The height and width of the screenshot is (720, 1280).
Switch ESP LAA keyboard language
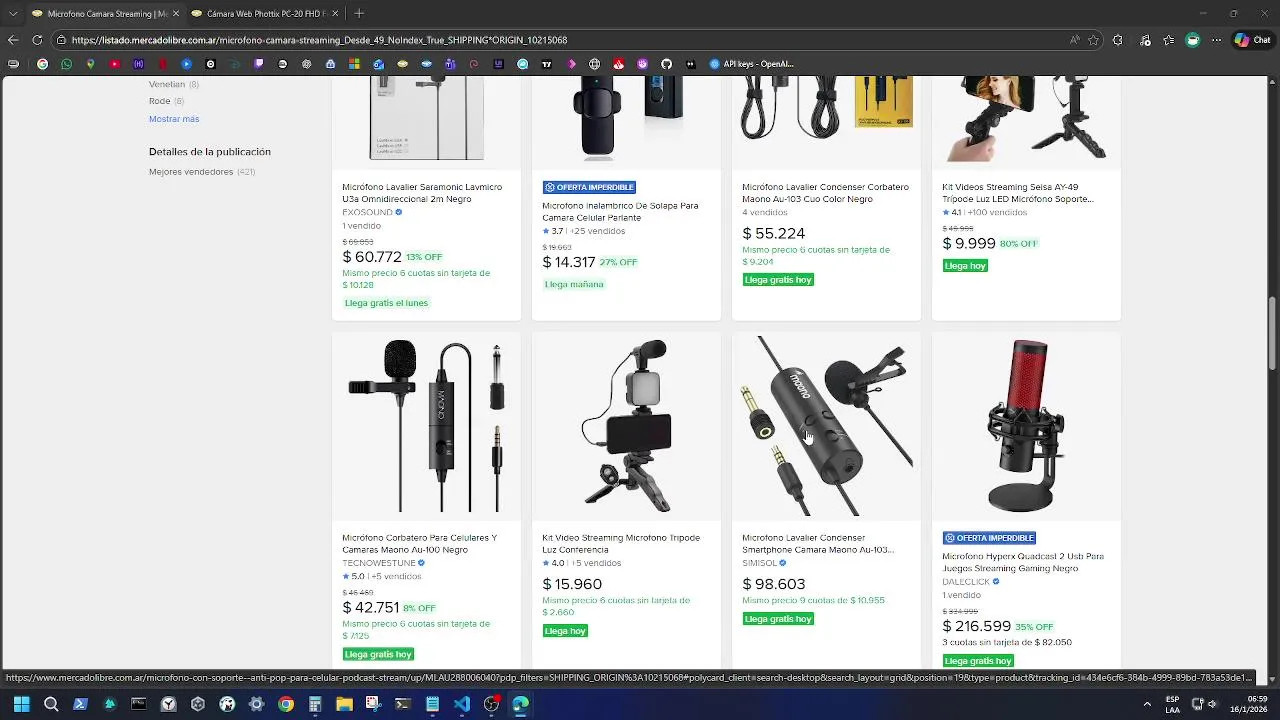pyautogui.click(x=1172, y=704)
